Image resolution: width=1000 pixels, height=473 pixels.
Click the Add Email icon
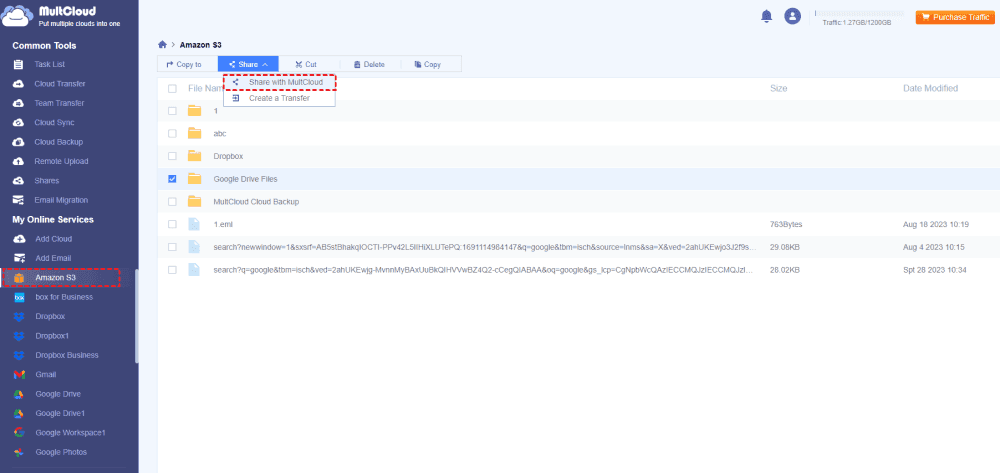coord(19,258)
